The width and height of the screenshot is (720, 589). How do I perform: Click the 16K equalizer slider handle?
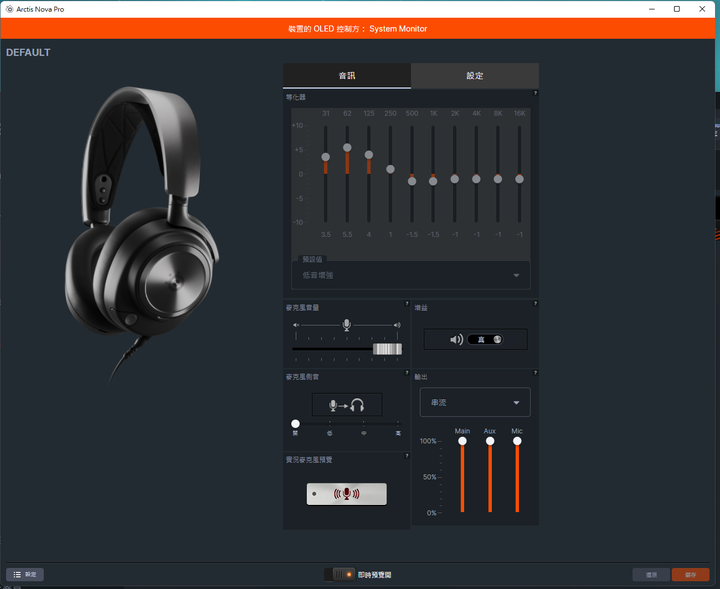[519, 179]
